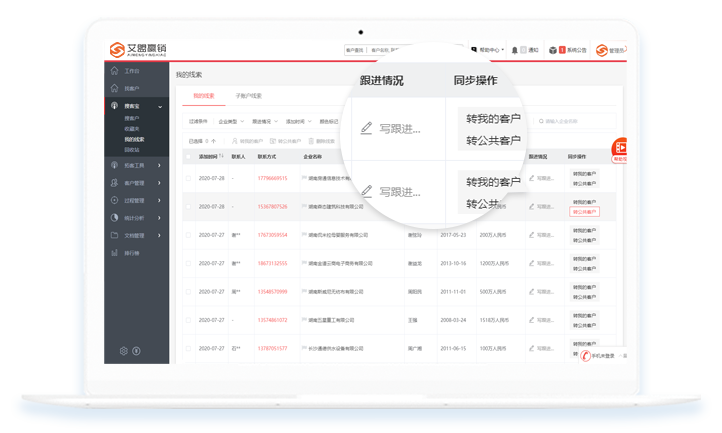Check the row for phone 17673059554

[188, 235]
